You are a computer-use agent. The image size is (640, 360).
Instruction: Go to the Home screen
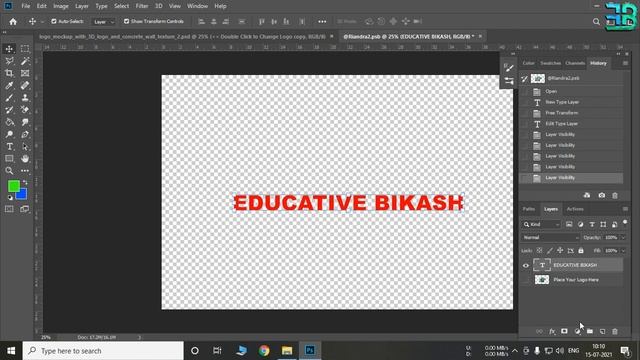(13, 22)
